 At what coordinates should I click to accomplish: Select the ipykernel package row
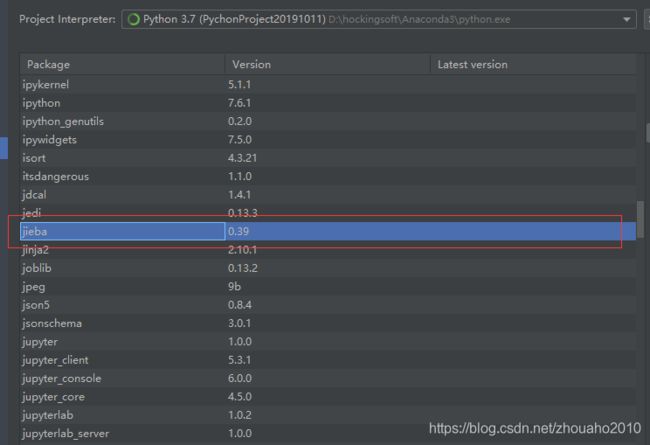(x=327, y=85)
